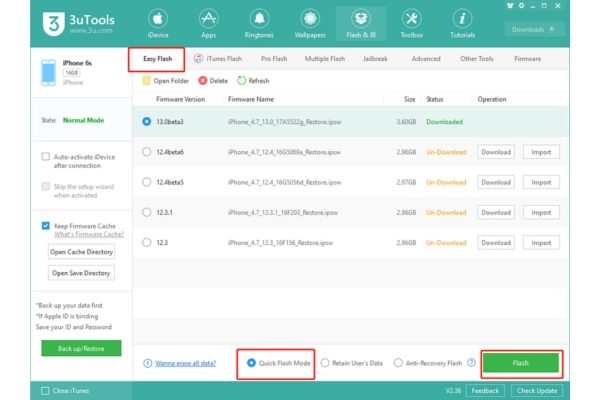Select the Retain User's Data option

[327, 363]
